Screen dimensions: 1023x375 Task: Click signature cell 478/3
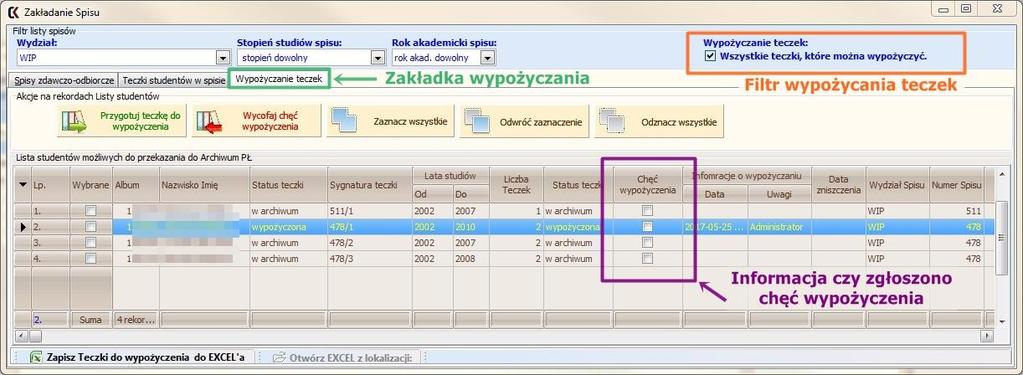(370, 258)
